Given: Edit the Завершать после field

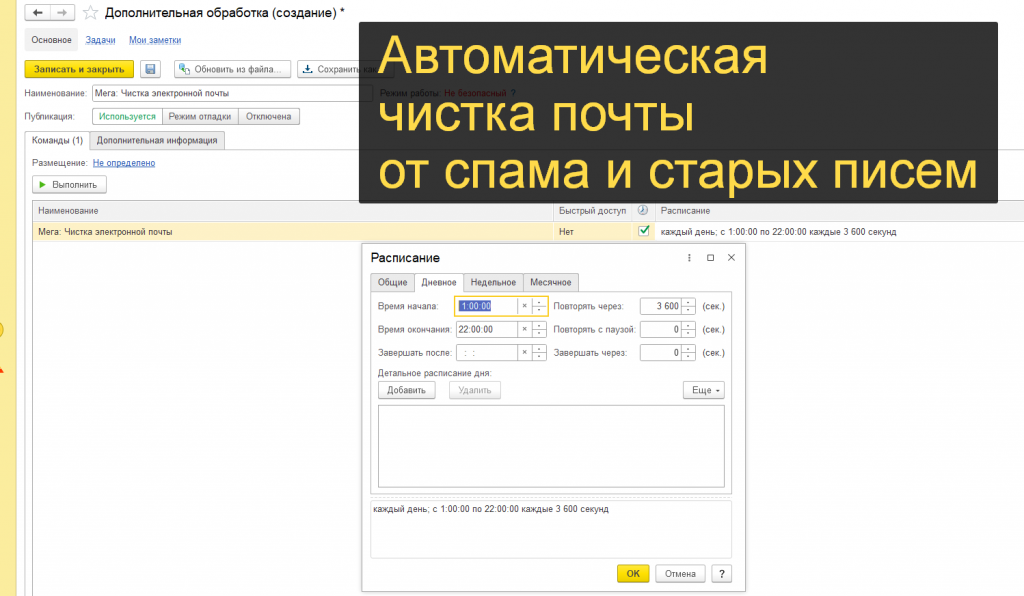Looking at the screenshot, I should 486,353.
